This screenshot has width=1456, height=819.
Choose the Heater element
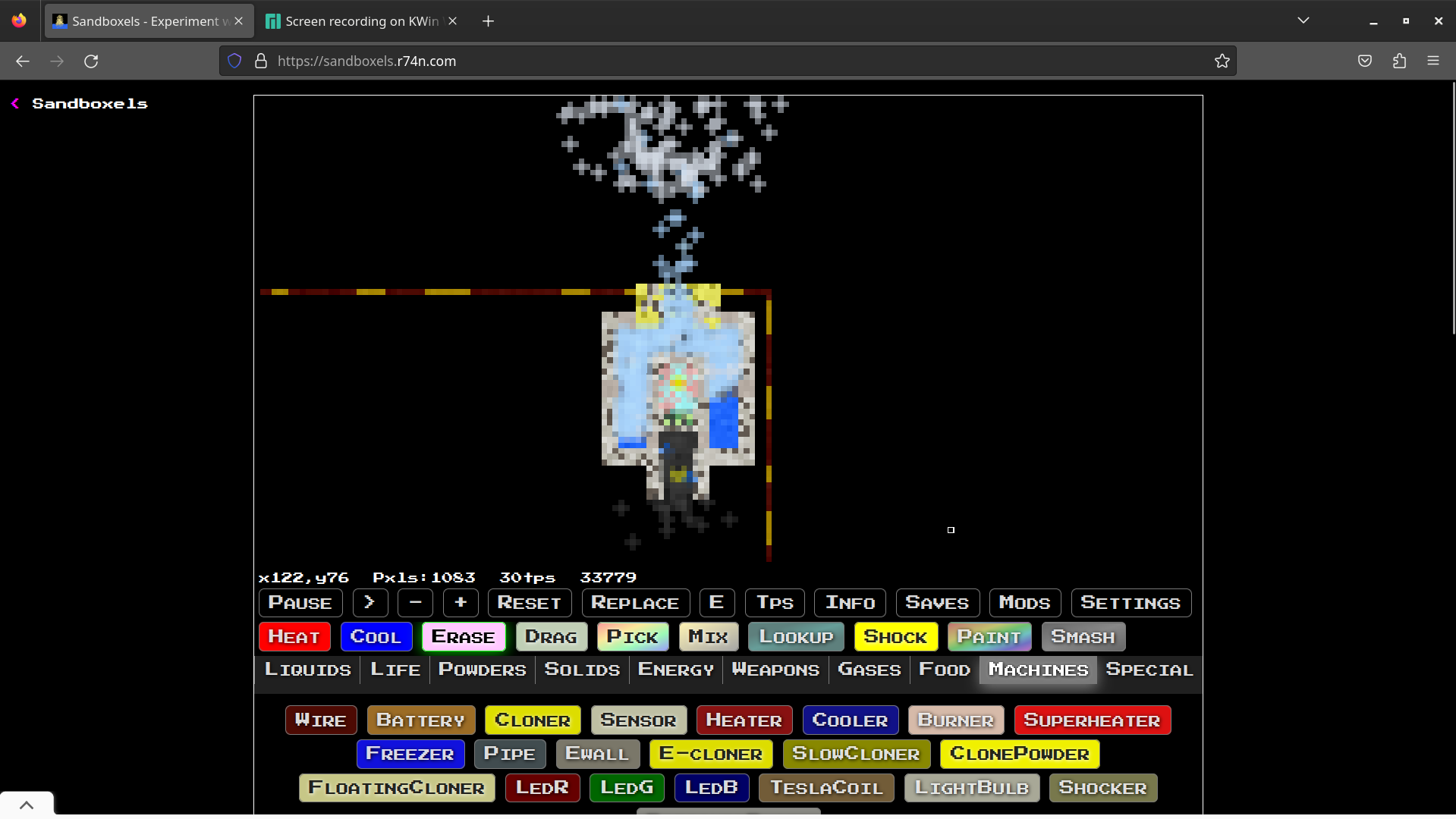tap(744, 720)
